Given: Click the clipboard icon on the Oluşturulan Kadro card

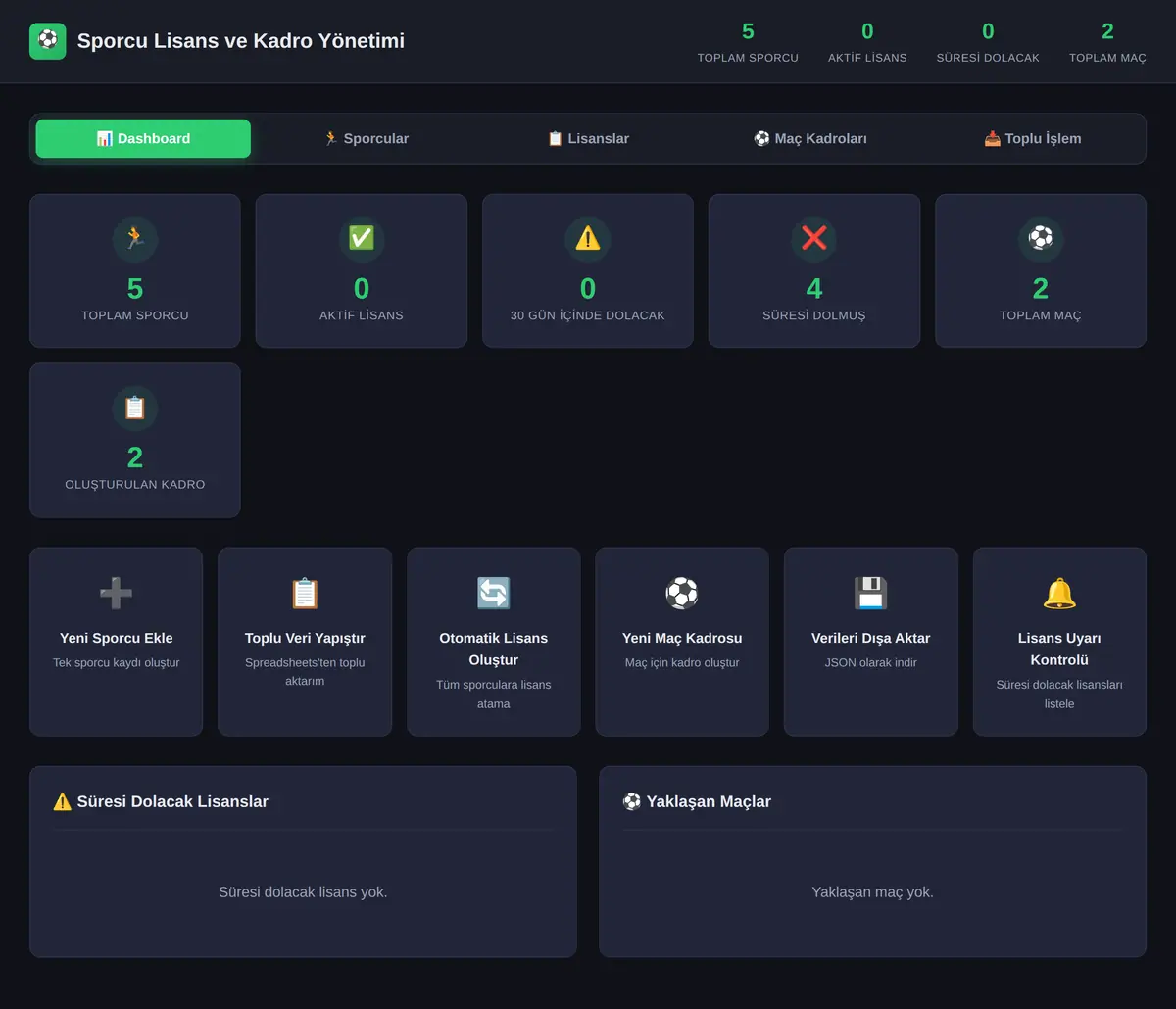Looking at the screenshot, I should click(x=135, y=408).
